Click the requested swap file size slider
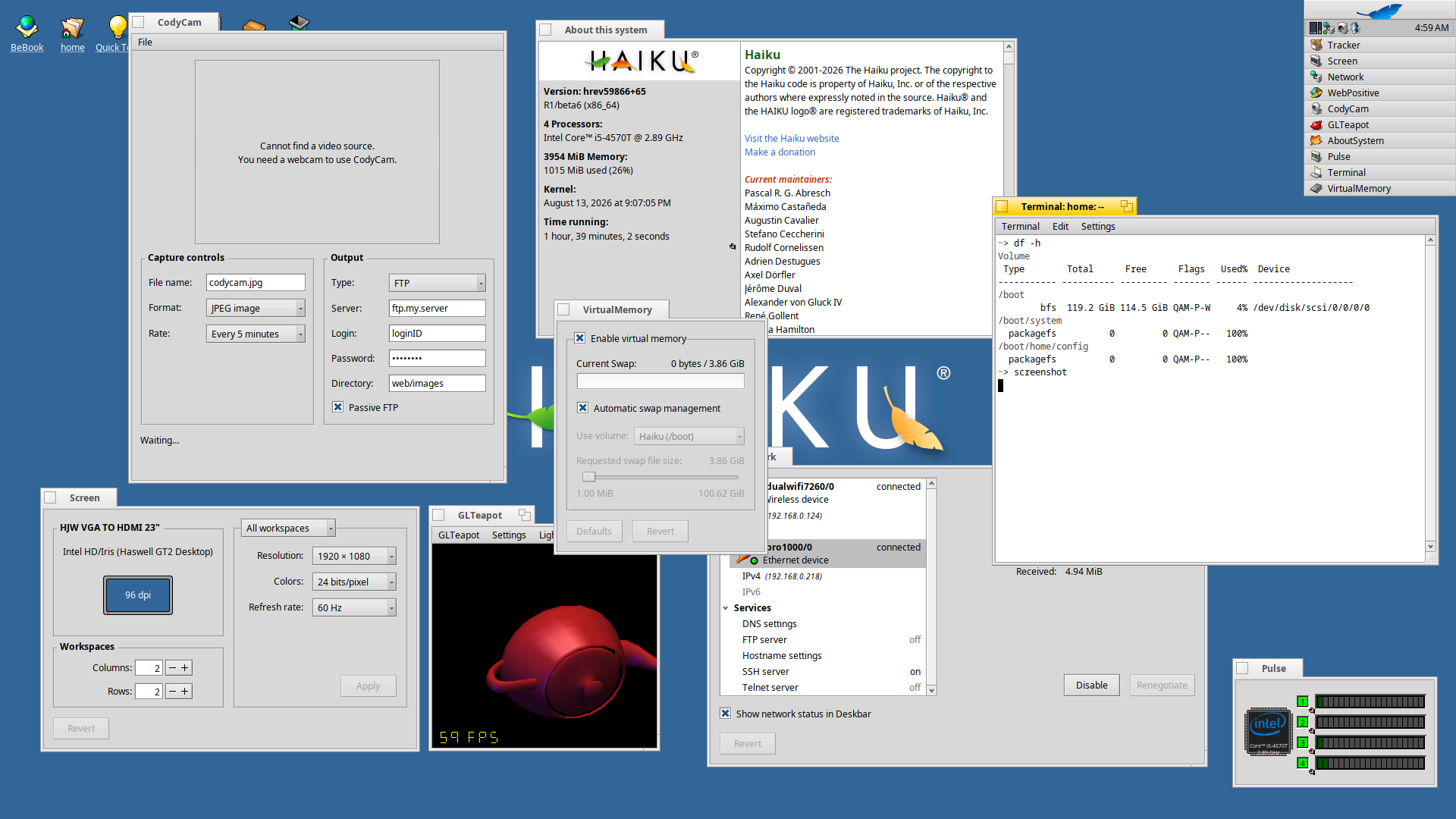Viewport: 1456px width, 819px height. 660,477
